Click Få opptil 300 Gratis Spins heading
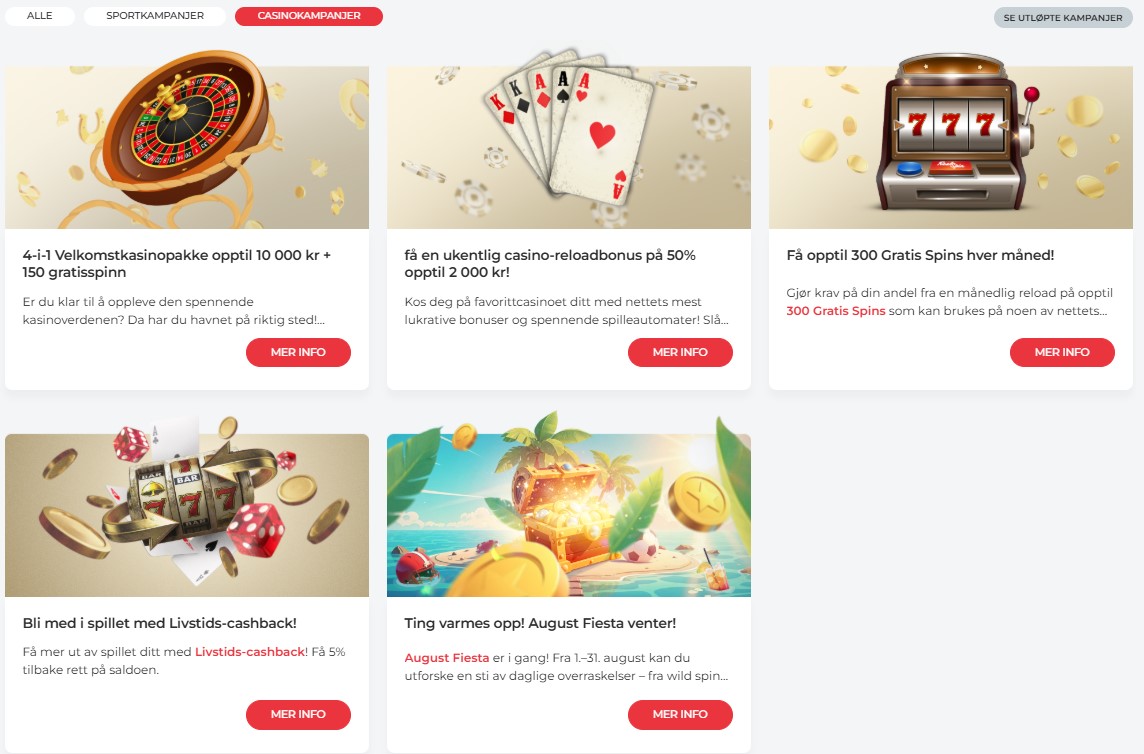 pos(920,255)
